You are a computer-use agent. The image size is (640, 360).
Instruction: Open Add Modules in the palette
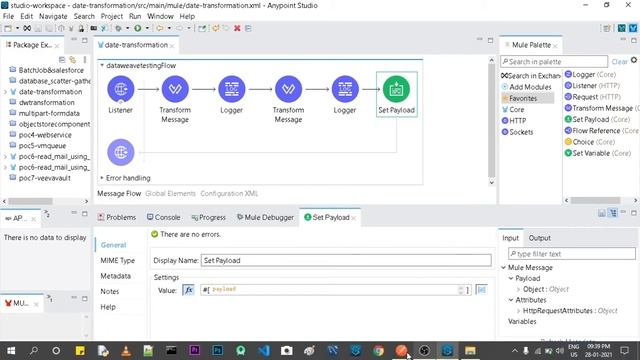pyautogui.click(x=526, y=87)
